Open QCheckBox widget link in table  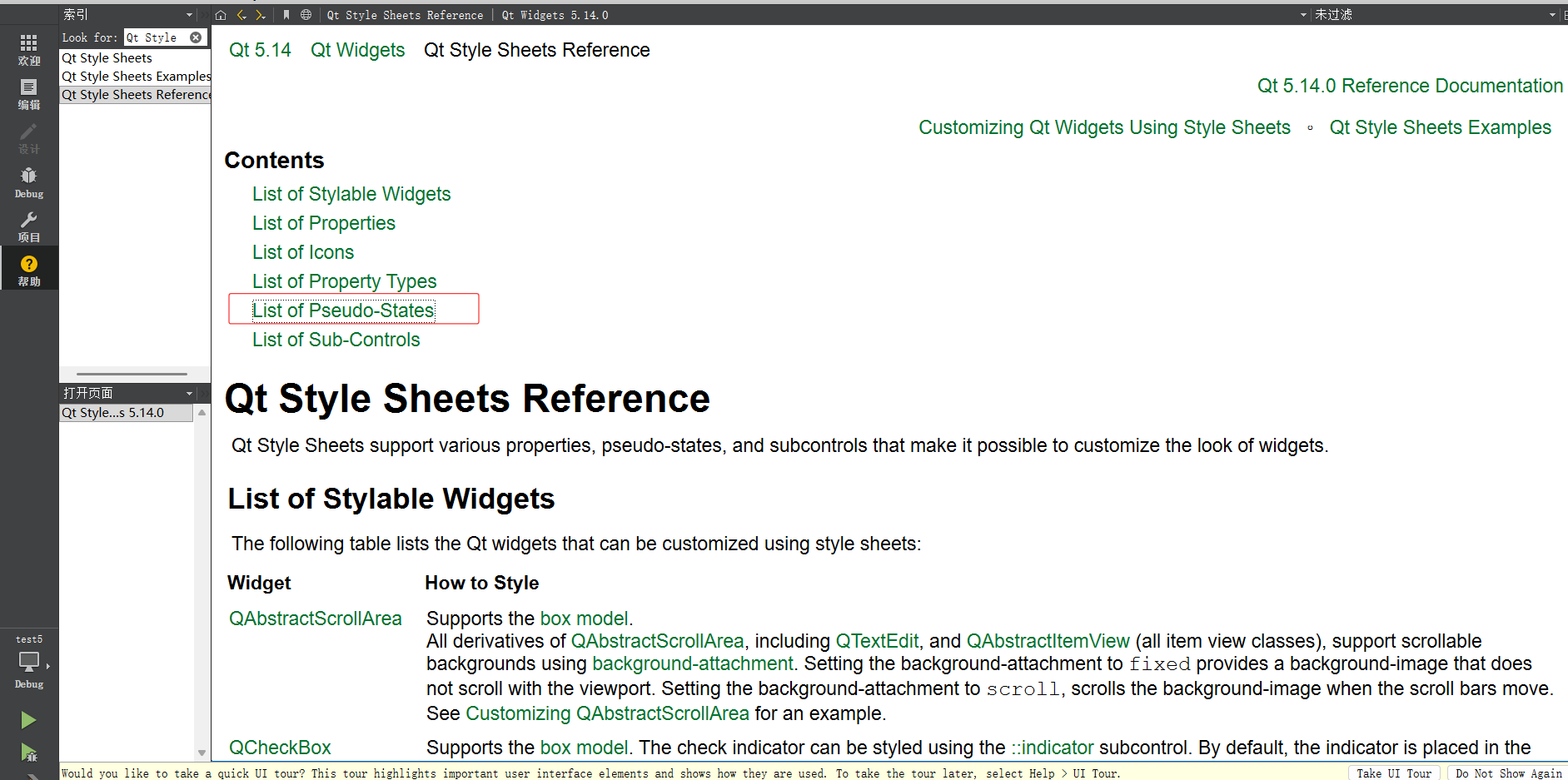tap(280, 748)
